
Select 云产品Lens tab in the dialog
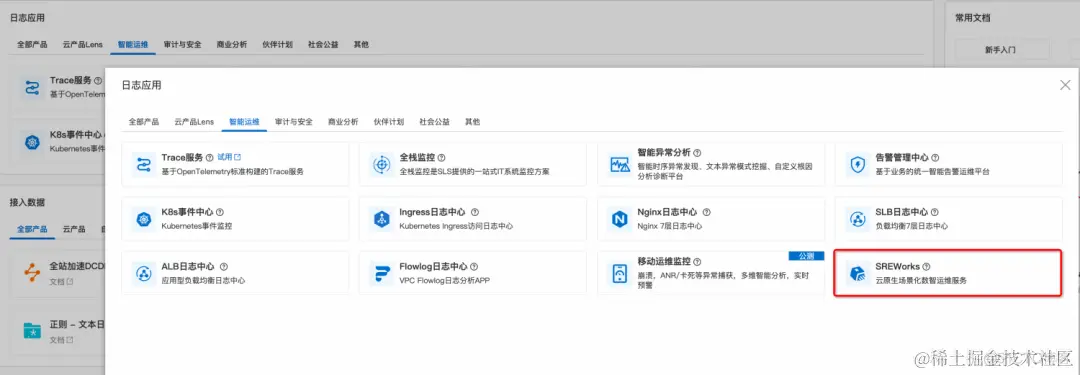(x=194, y=122)
